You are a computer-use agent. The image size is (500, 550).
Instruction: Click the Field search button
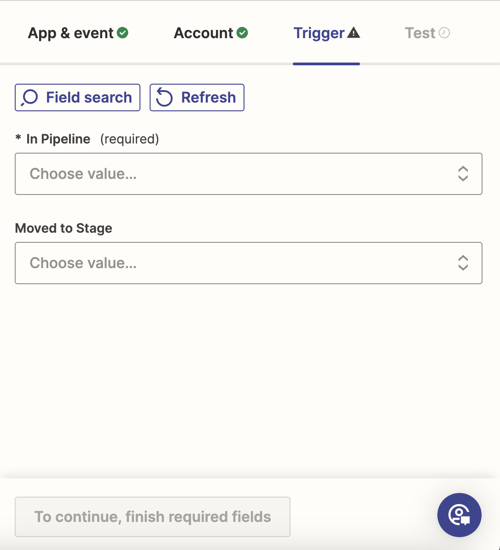coord(78,98)
